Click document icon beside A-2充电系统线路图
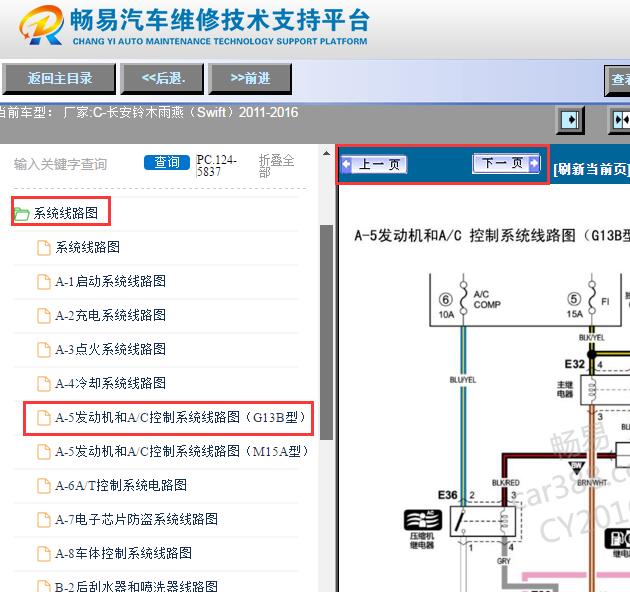 (x=44, y=315)
